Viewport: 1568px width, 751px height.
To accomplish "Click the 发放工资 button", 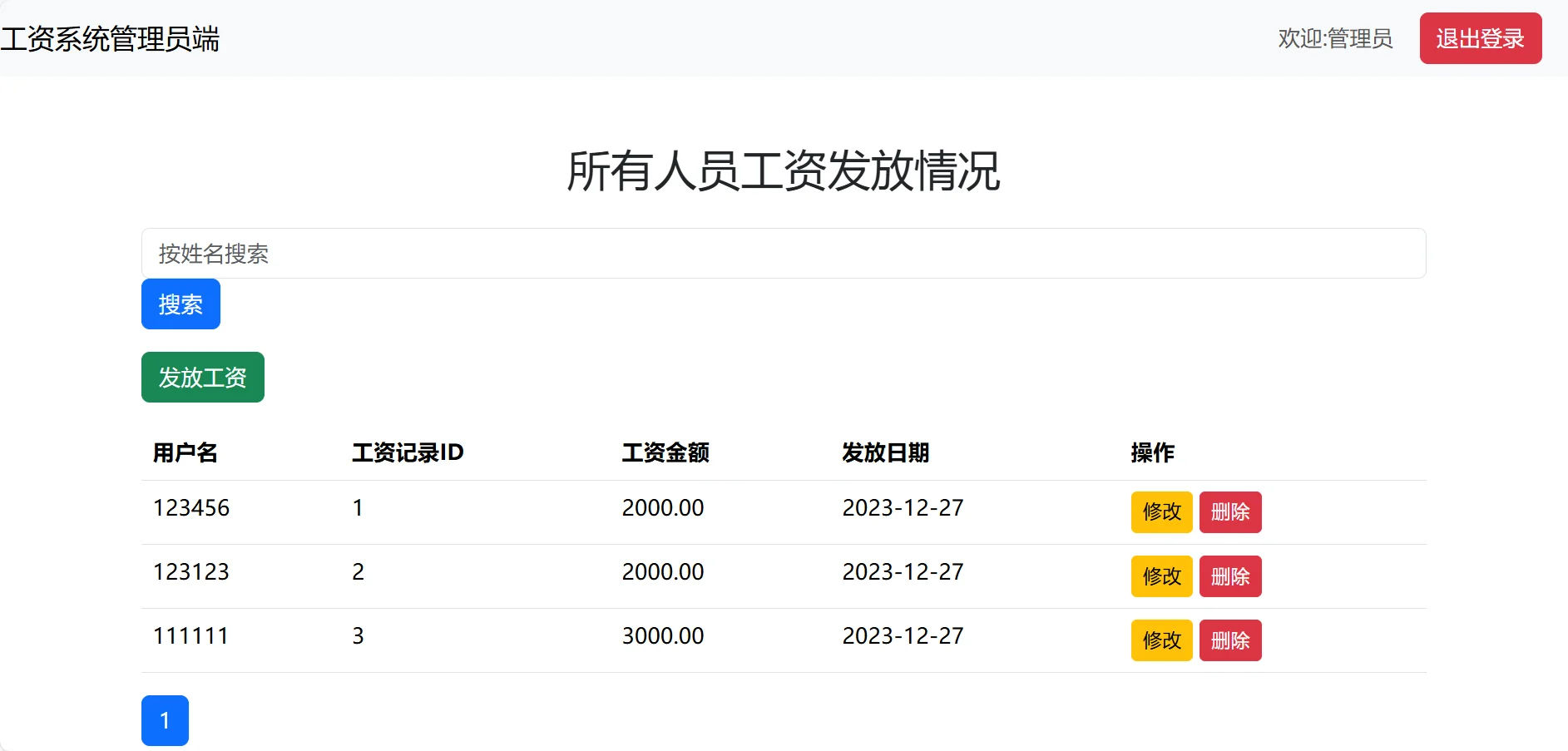I will pyautogui.click(x=202, y=378).
